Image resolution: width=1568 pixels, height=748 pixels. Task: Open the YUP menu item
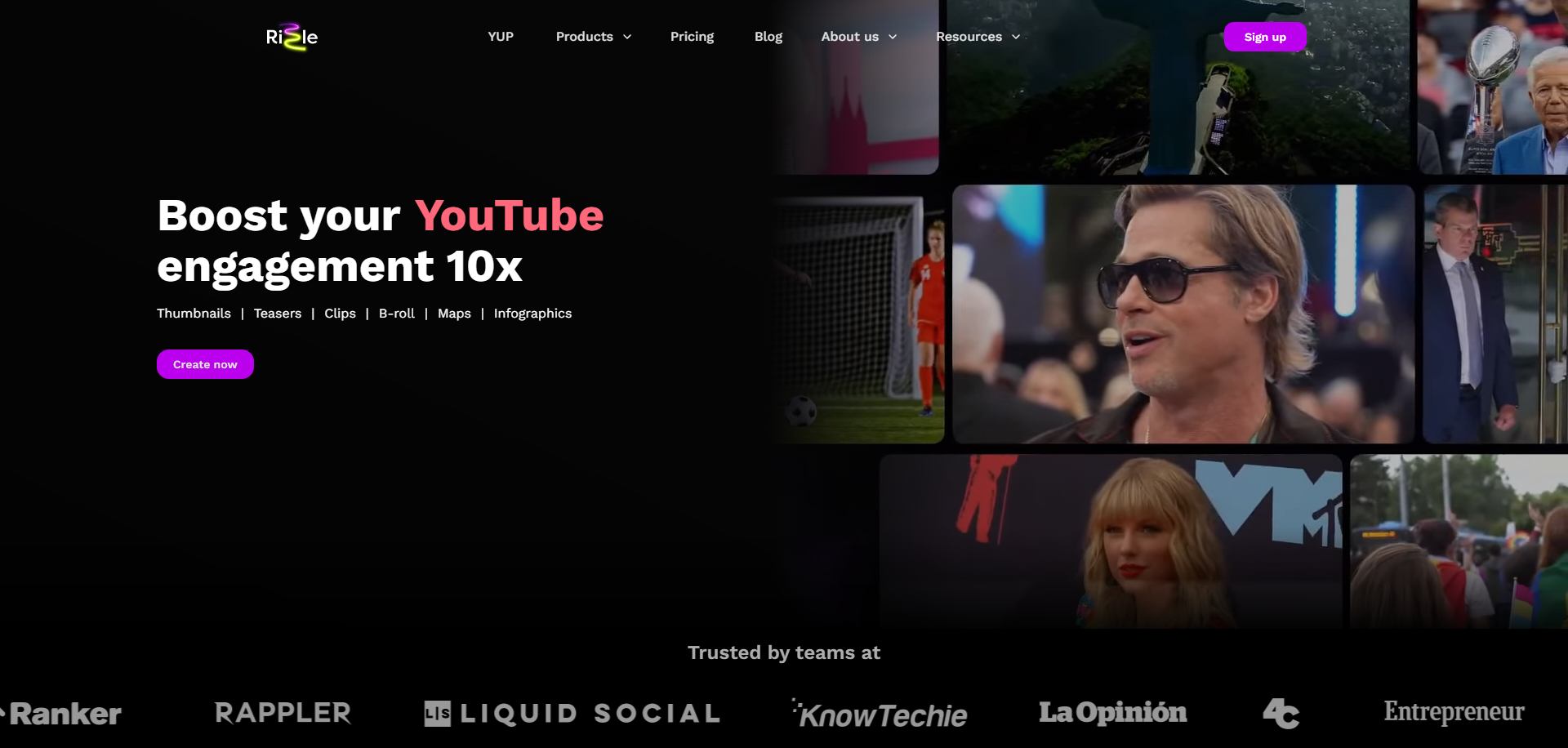click(501, 37)
